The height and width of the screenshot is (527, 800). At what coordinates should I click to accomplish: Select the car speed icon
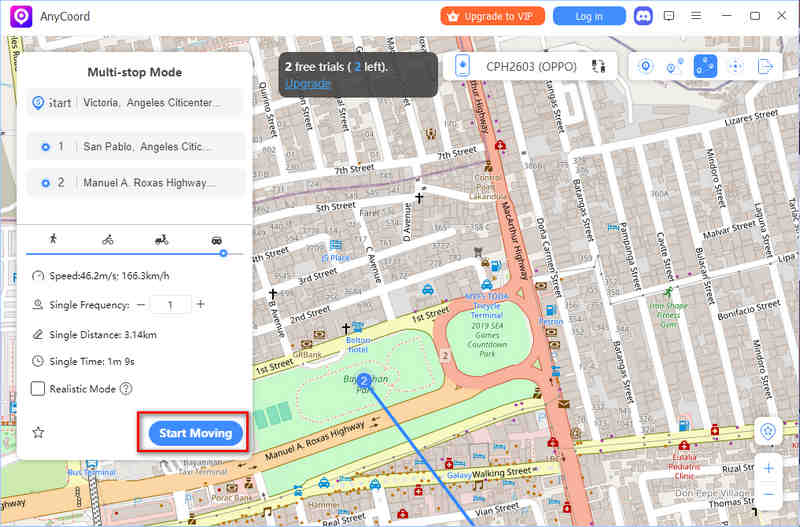click(x=216, y=240)
